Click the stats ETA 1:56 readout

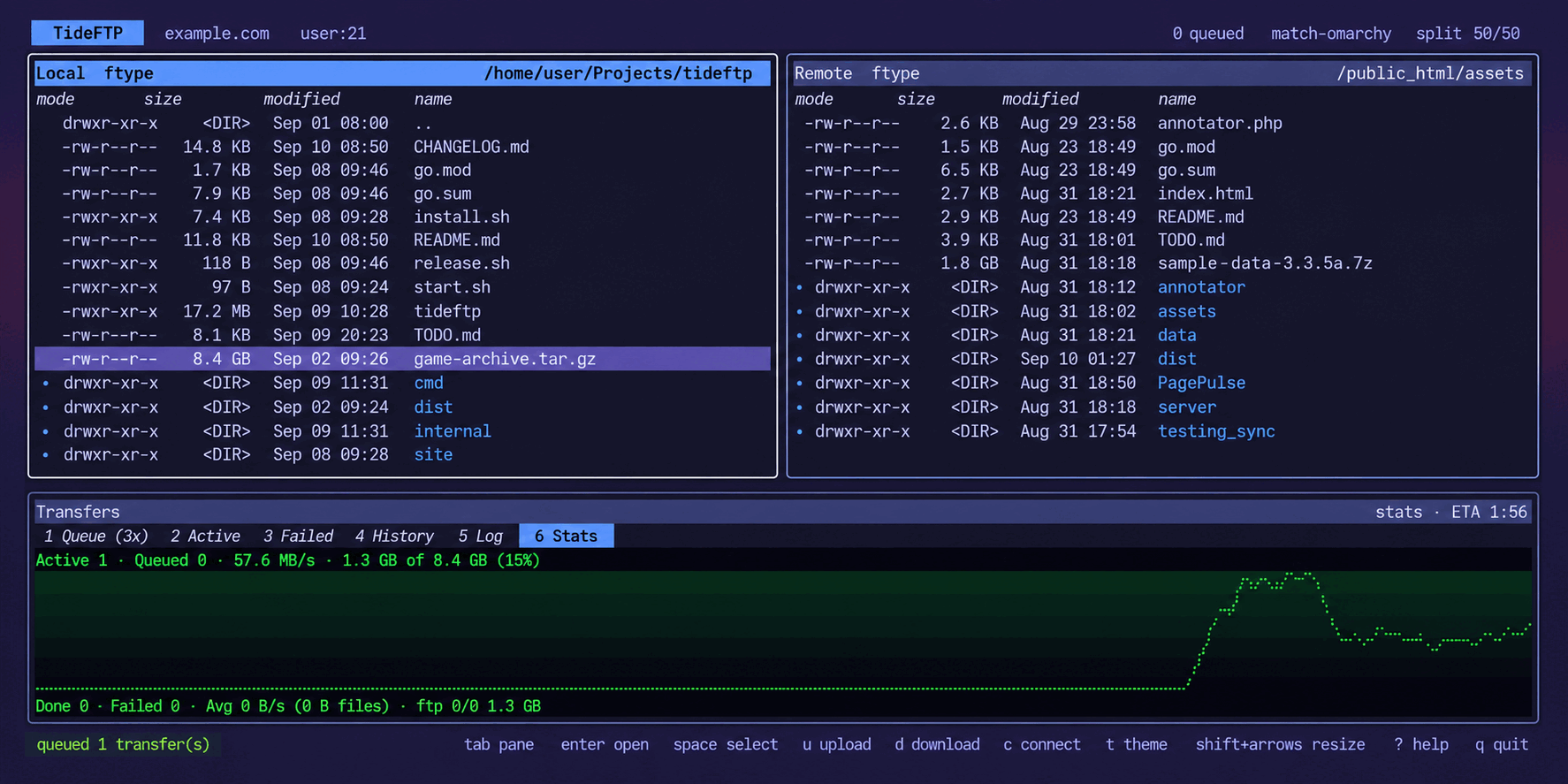point(1451,512)
